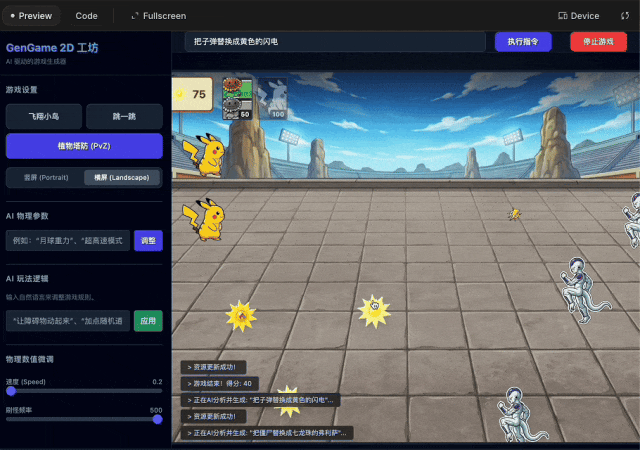This screenshot has height=450, width=640.
Task: Click the small lightning projectile
Action: click(x=514, y=214)
